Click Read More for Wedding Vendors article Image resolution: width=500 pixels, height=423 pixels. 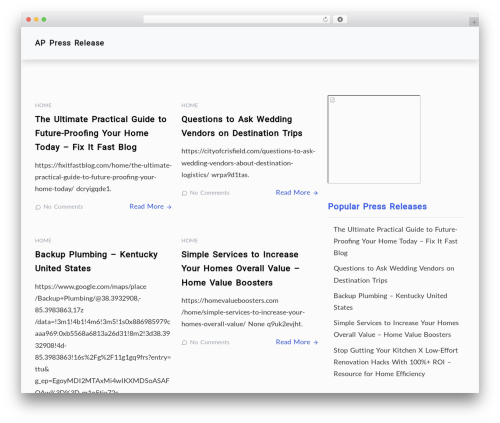pos(297,193)
